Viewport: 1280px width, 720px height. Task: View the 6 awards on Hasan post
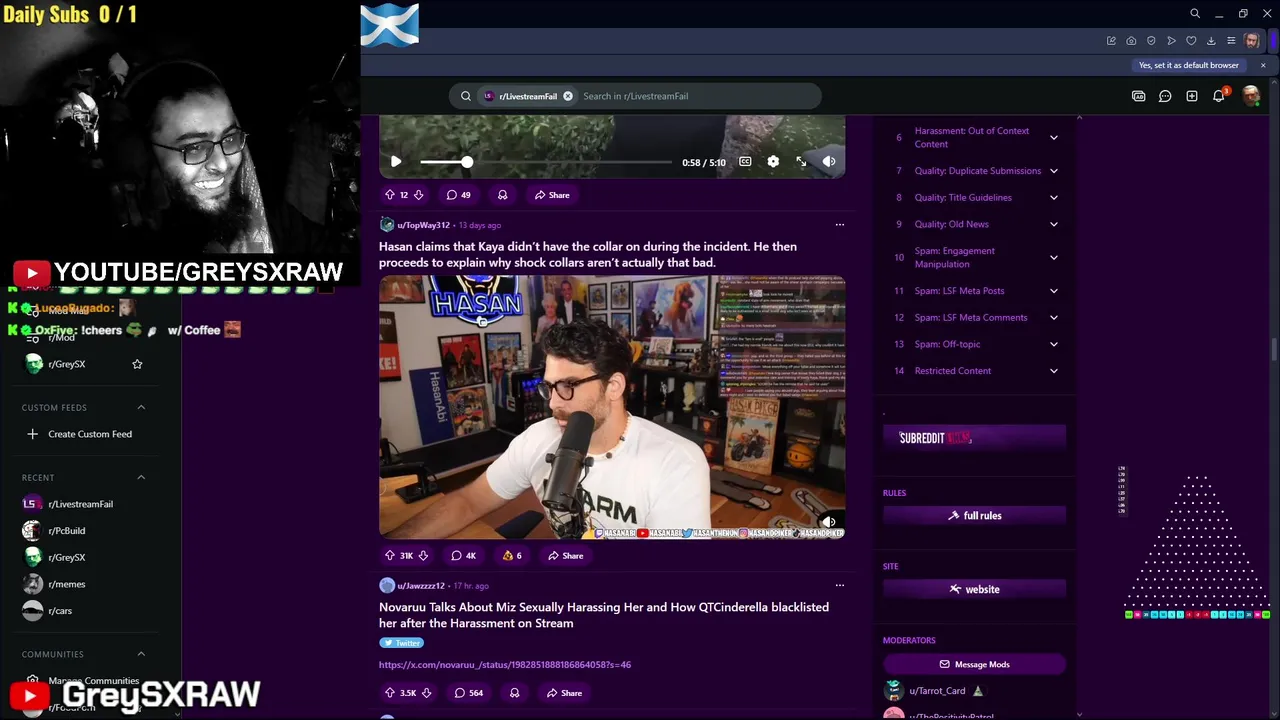click(x=512, y=556)
